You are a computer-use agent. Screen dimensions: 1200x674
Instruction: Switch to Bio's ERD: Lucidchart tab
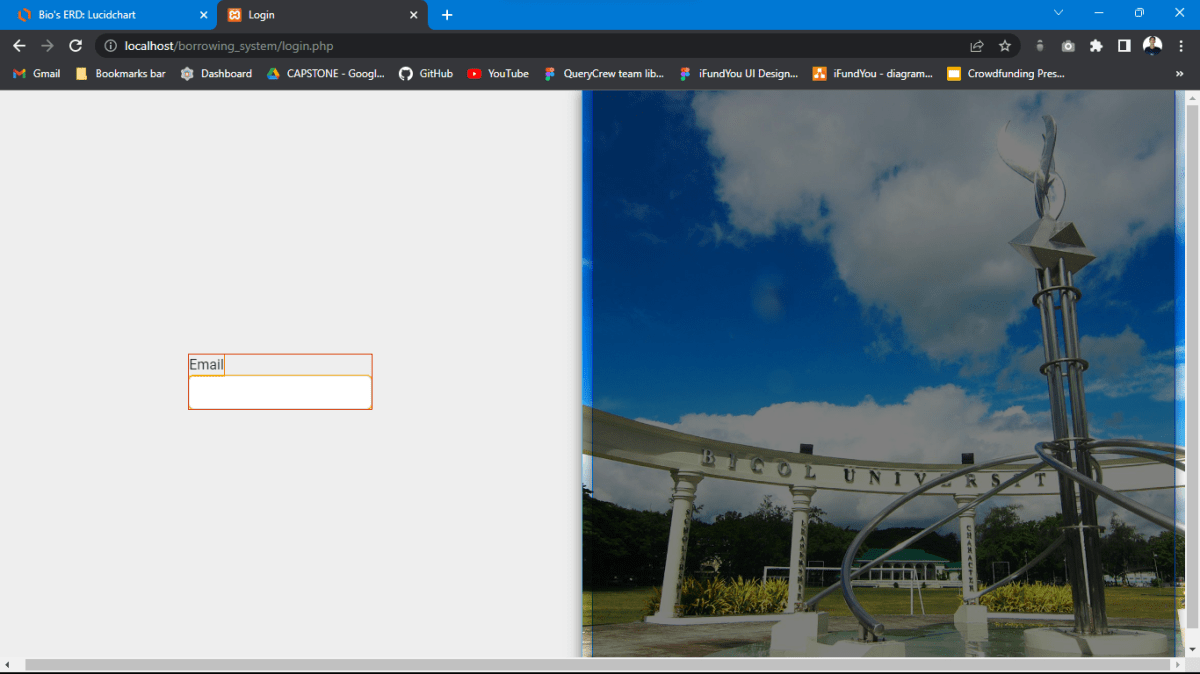[x=107, y=15]
